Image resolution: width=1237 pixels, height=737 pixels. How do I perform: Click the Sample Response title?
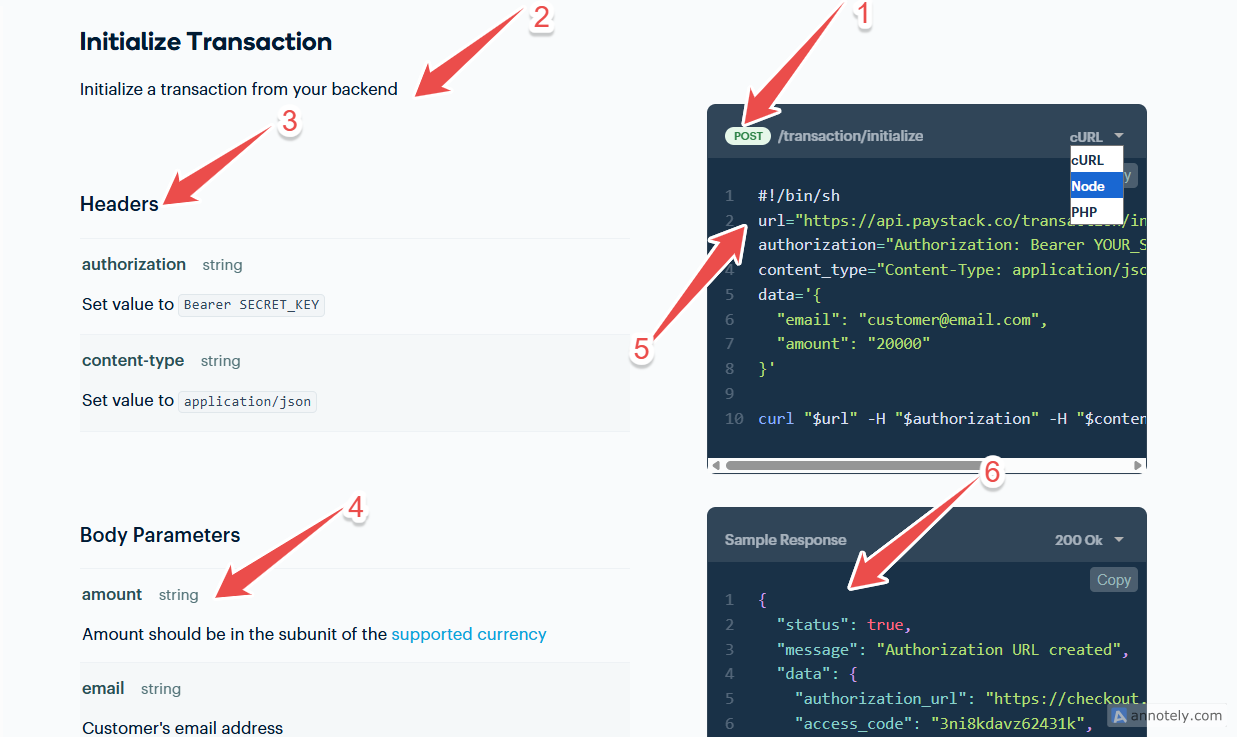pos(785,540)
